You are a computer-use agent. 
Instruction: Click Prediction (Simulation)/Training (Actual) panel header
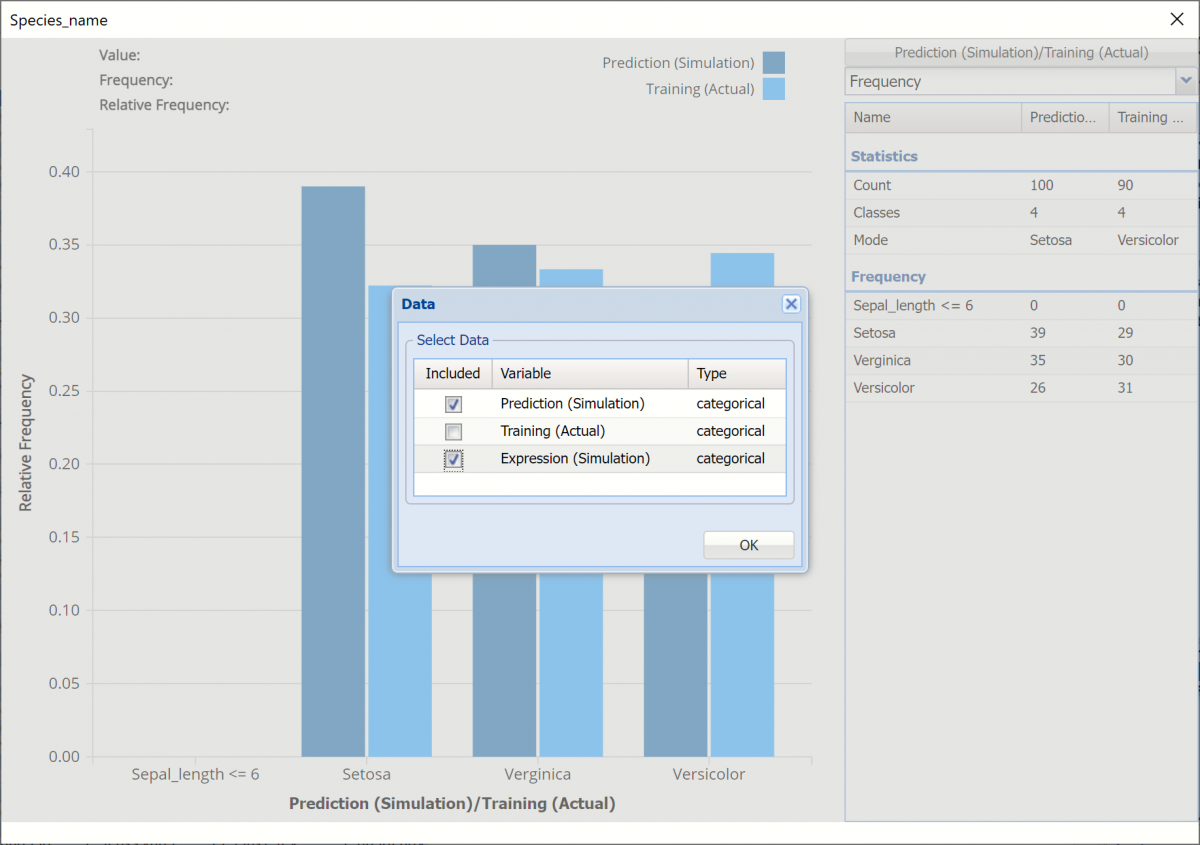(1021, 52)
